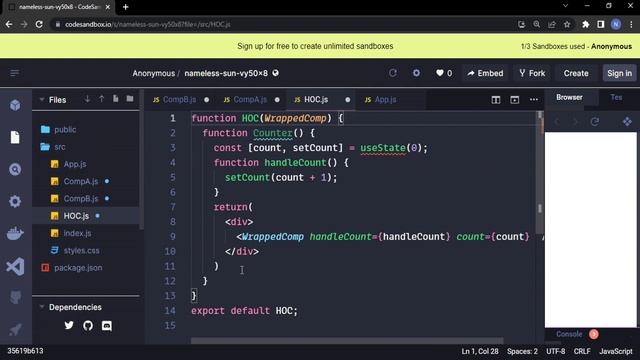Create a new file with the file icon
The width and height of the screenshot is (640, 360).
coord(116,99)
